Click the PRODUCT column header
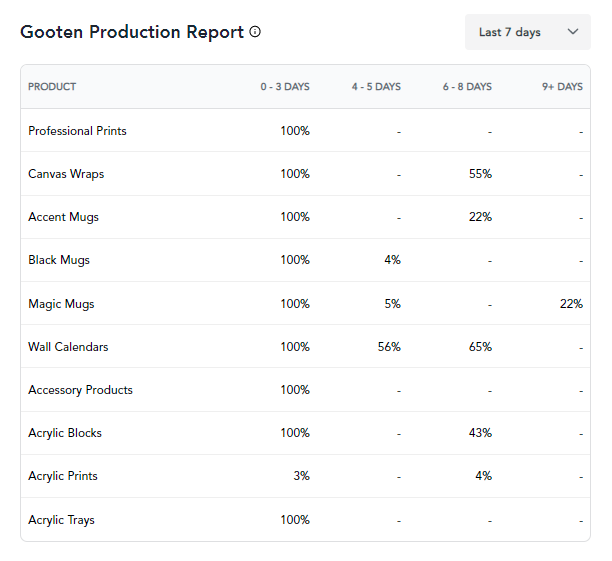Screen dimensions: 612x561 point(52,87)
